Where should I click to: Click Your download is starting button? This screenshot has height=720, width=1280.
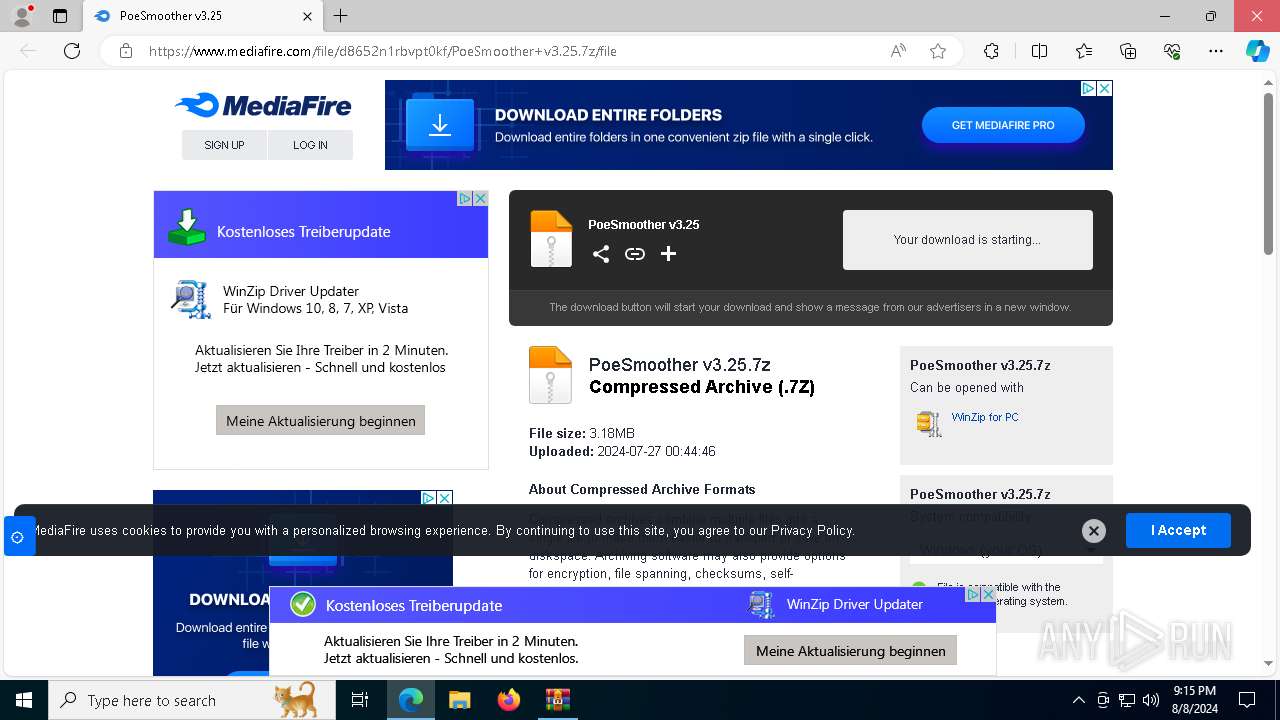[x=967, y=240]
